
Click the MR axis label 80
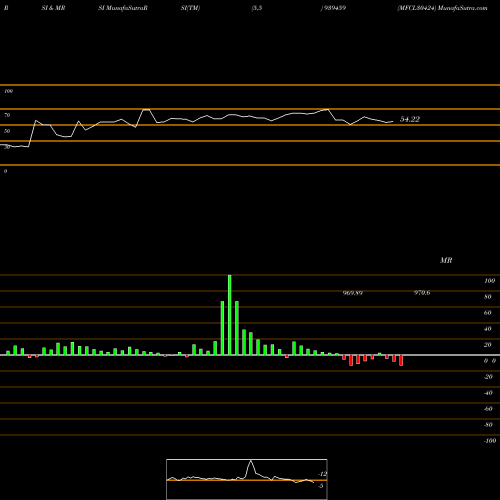[x=488, y=297]
